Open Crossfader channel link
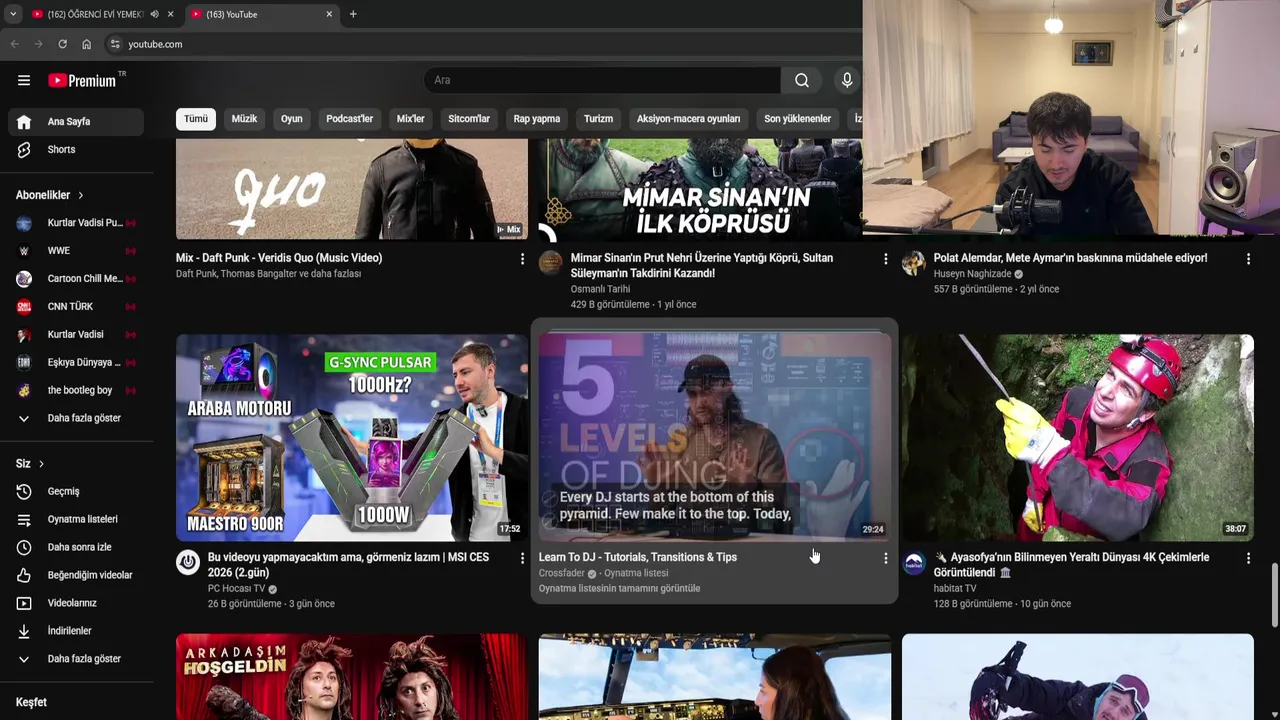This screenshot has width=1280, height=720. [x=561, y=574]
